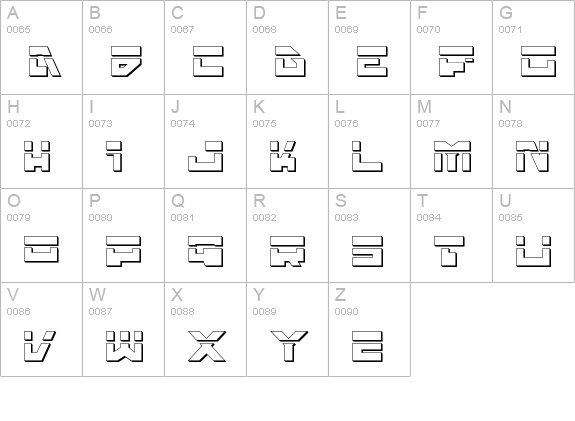Image resolution: width=575 pixels, height=421 pixels.
Task: Click the K glyph preview (0075)
Action: (x=283, y=157)
